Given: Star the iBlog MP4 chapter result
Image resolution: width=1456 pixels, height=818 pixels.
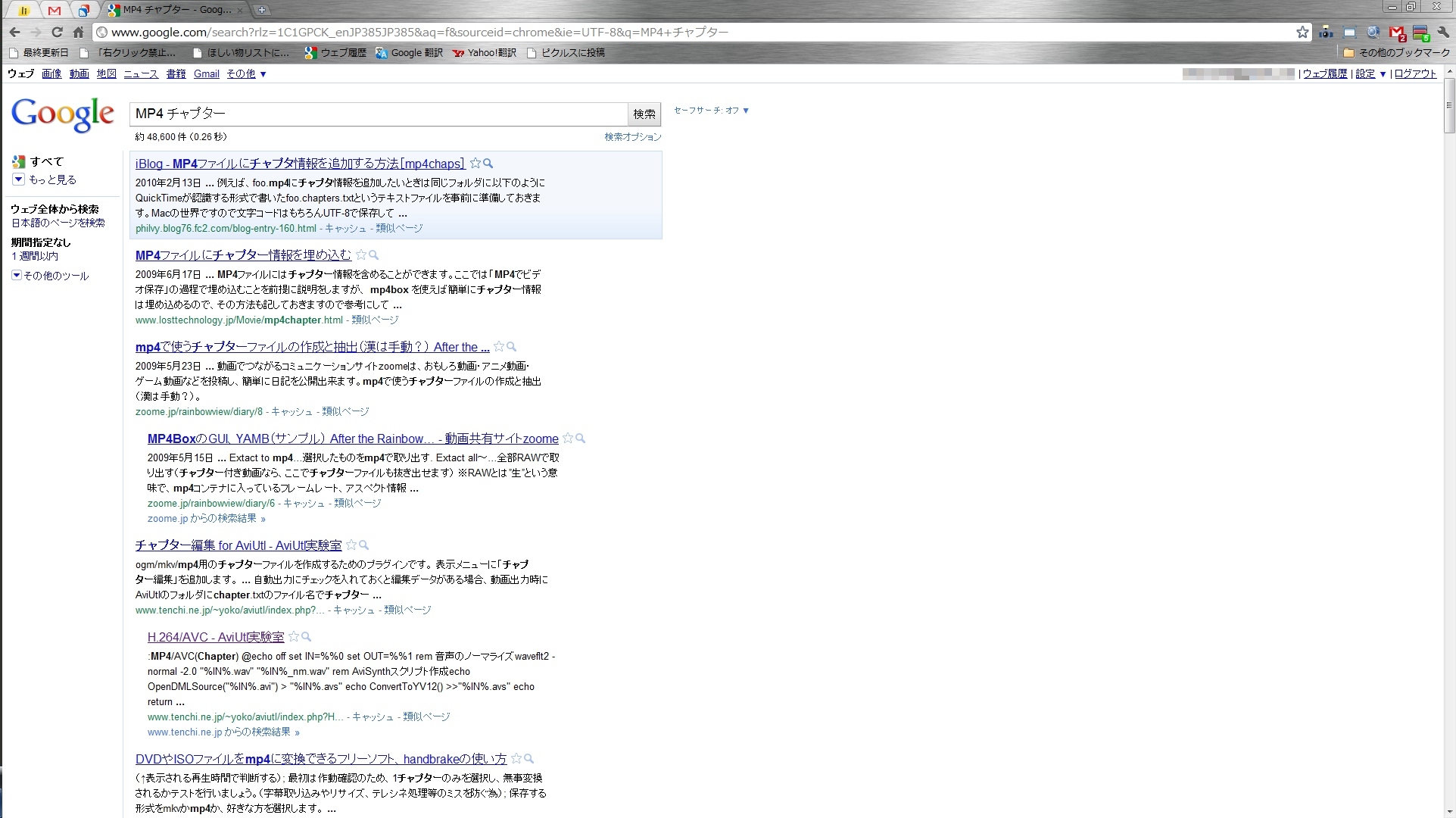Looking at the screenshot, I should 475,164.
